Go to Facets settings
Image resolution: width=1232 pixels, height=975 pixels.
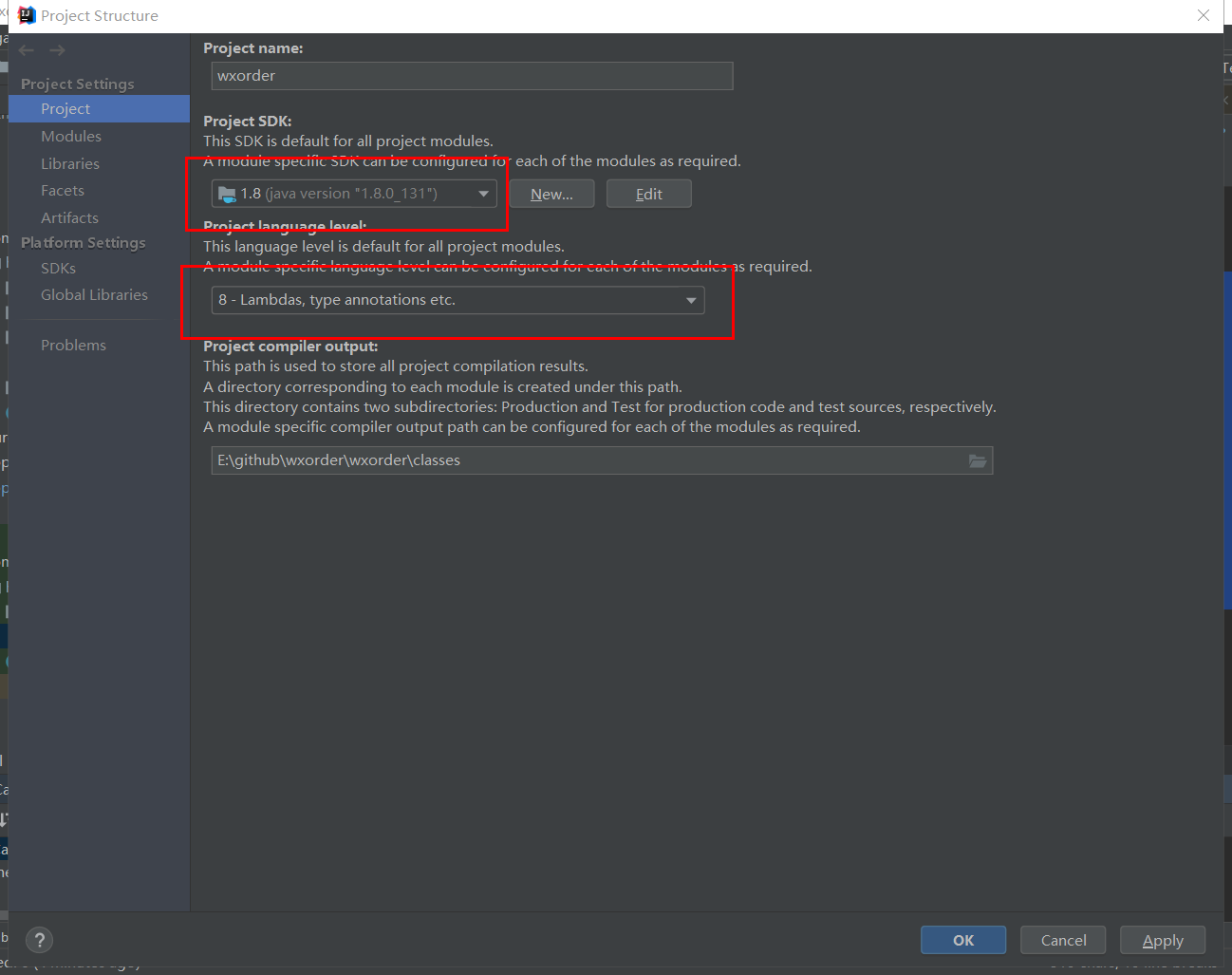coord(63,191)
